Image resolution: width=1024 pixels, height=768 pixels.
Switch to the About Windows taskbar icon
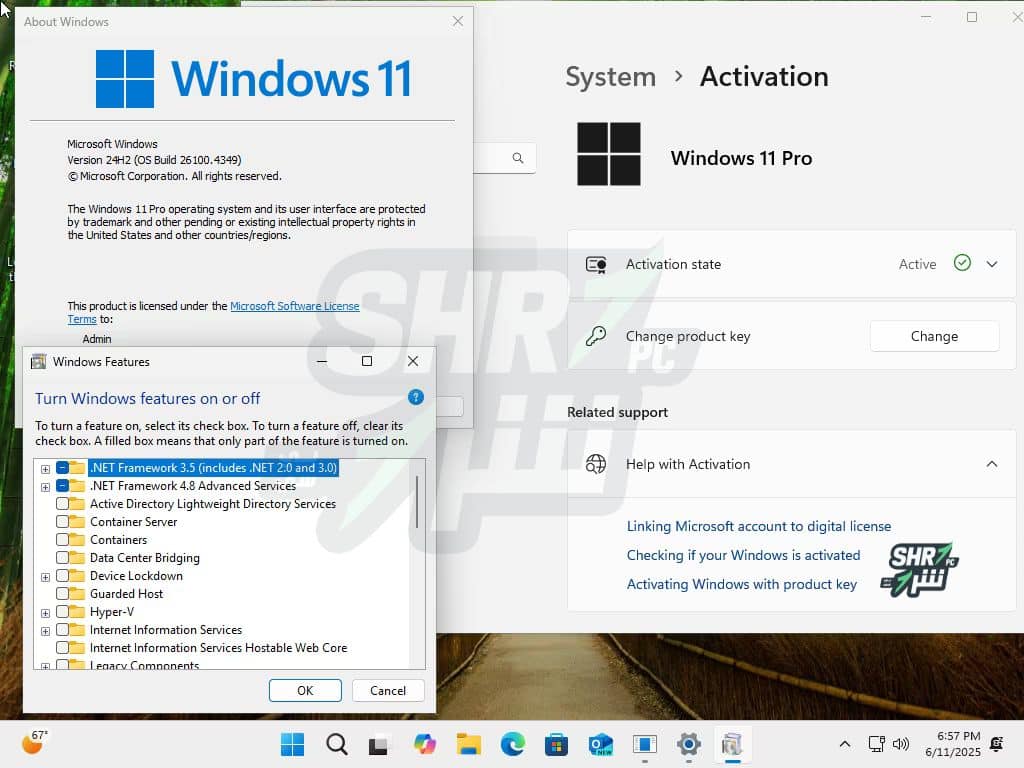pyautogui.click(x=645, y=744)
